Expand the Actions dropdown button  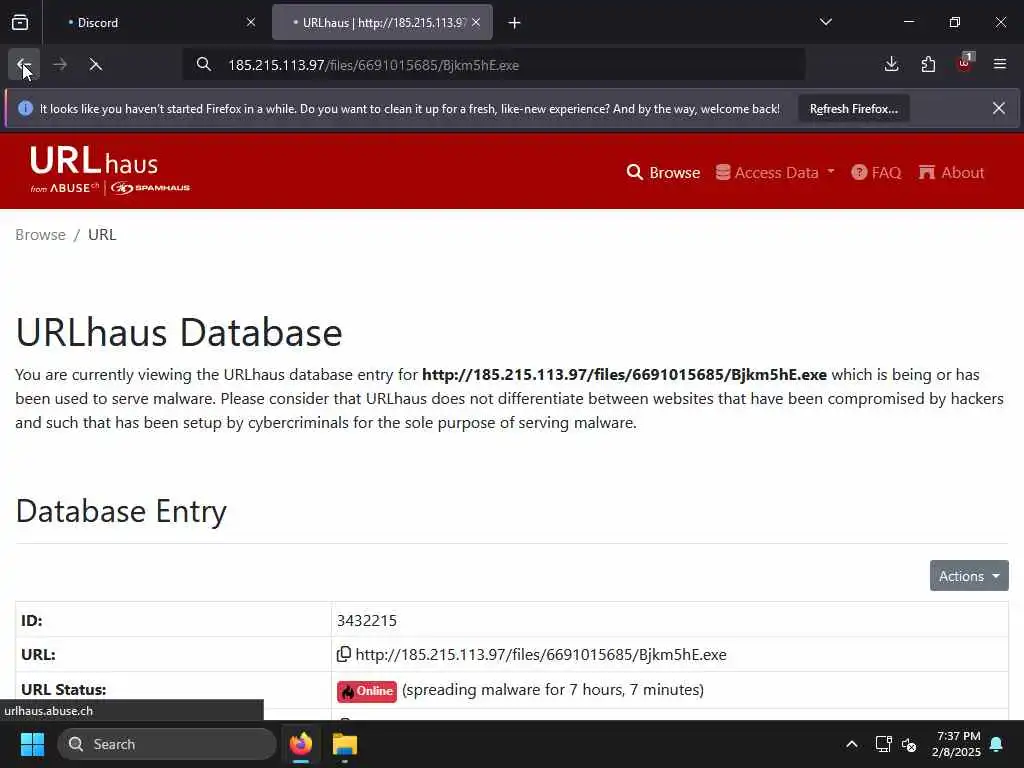coord(969,575)
